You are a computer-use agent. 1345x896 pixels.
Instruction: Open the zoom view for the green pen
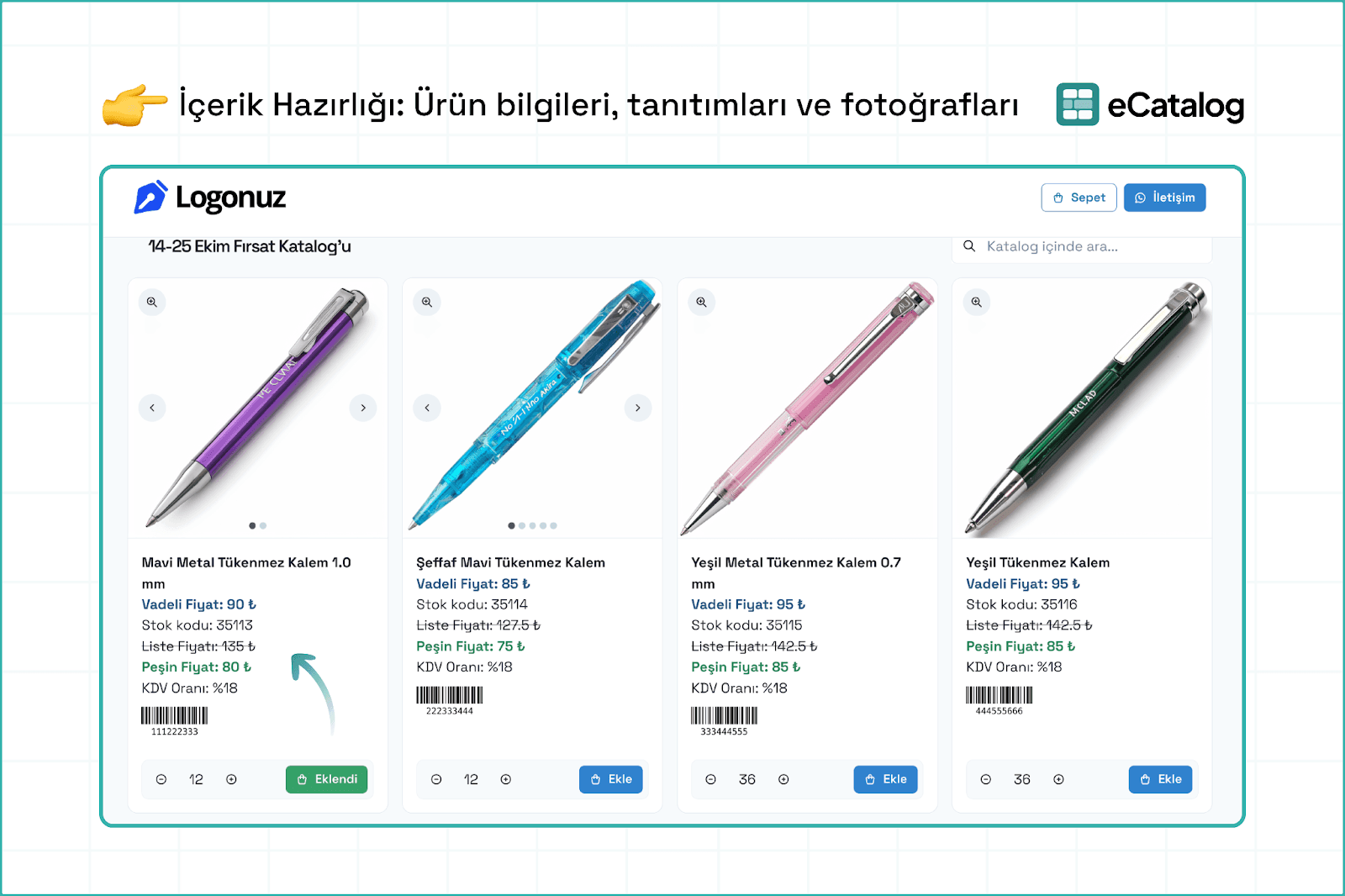[977, 302]
